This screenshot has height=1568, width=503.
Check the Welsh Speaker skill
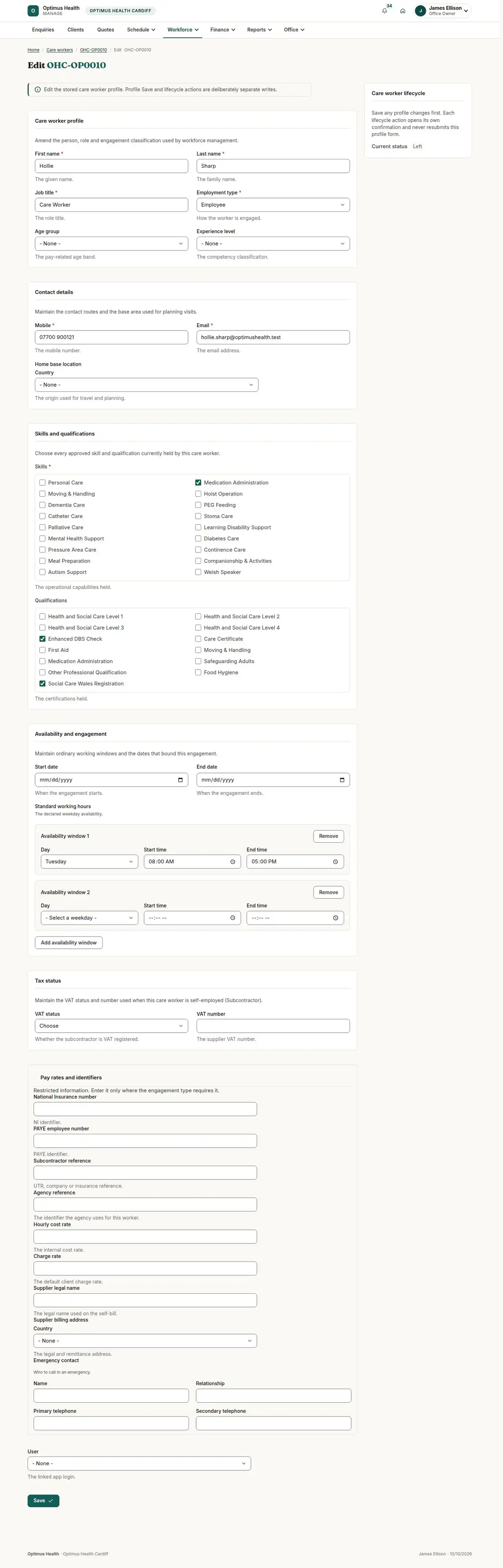198,572
